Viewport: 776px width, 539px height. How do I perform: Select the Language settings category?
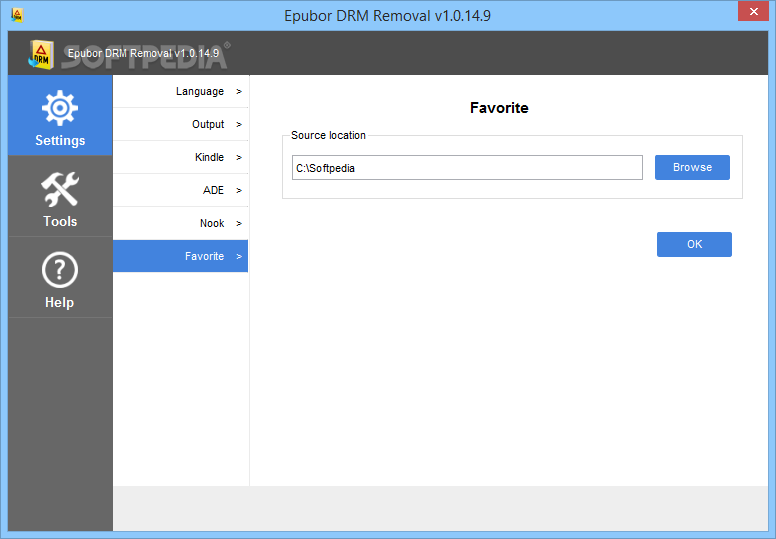coord(181,92)
